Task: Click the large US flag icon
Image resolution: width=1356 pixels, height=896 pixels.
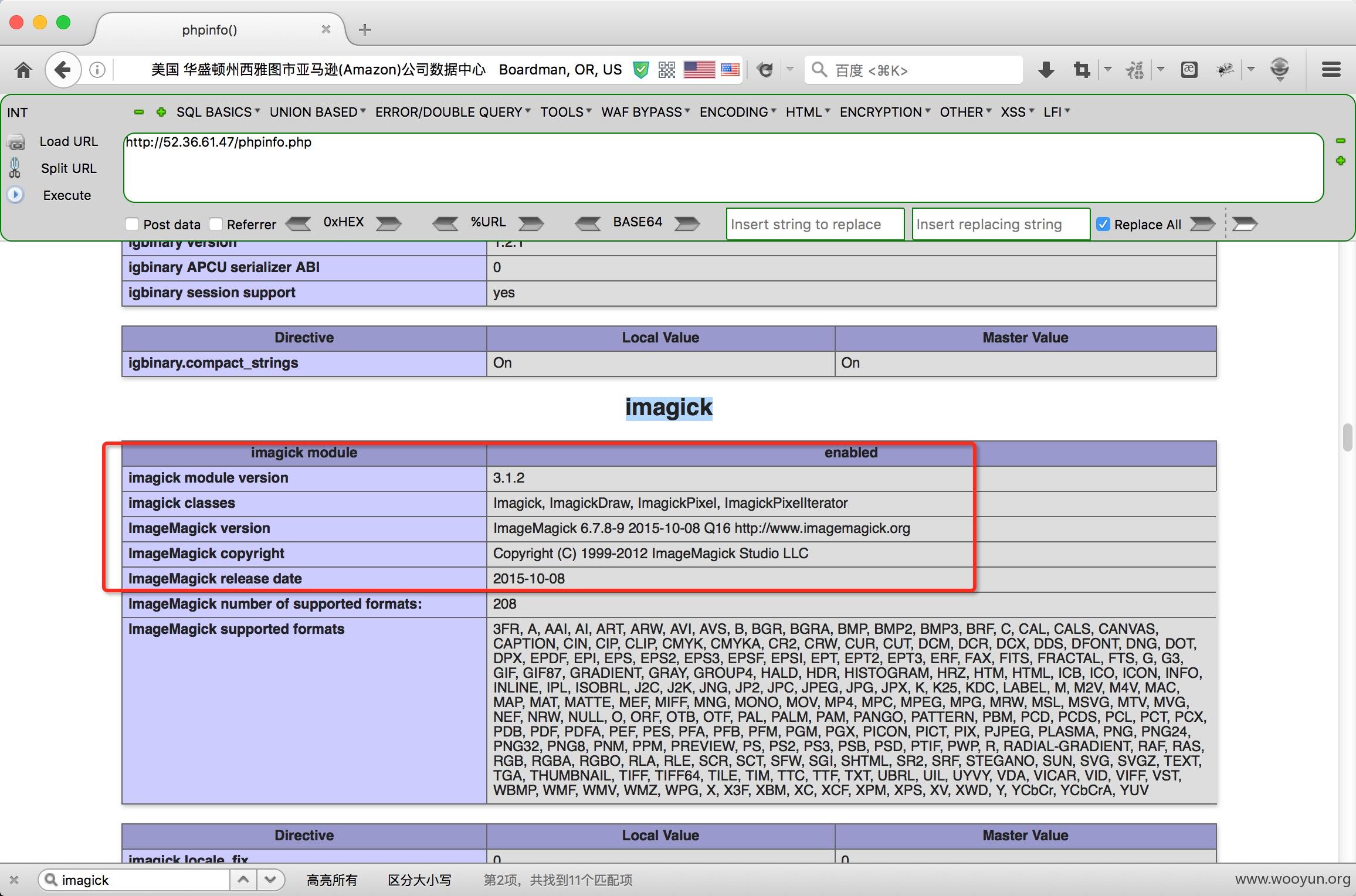Action: [699, 70]
